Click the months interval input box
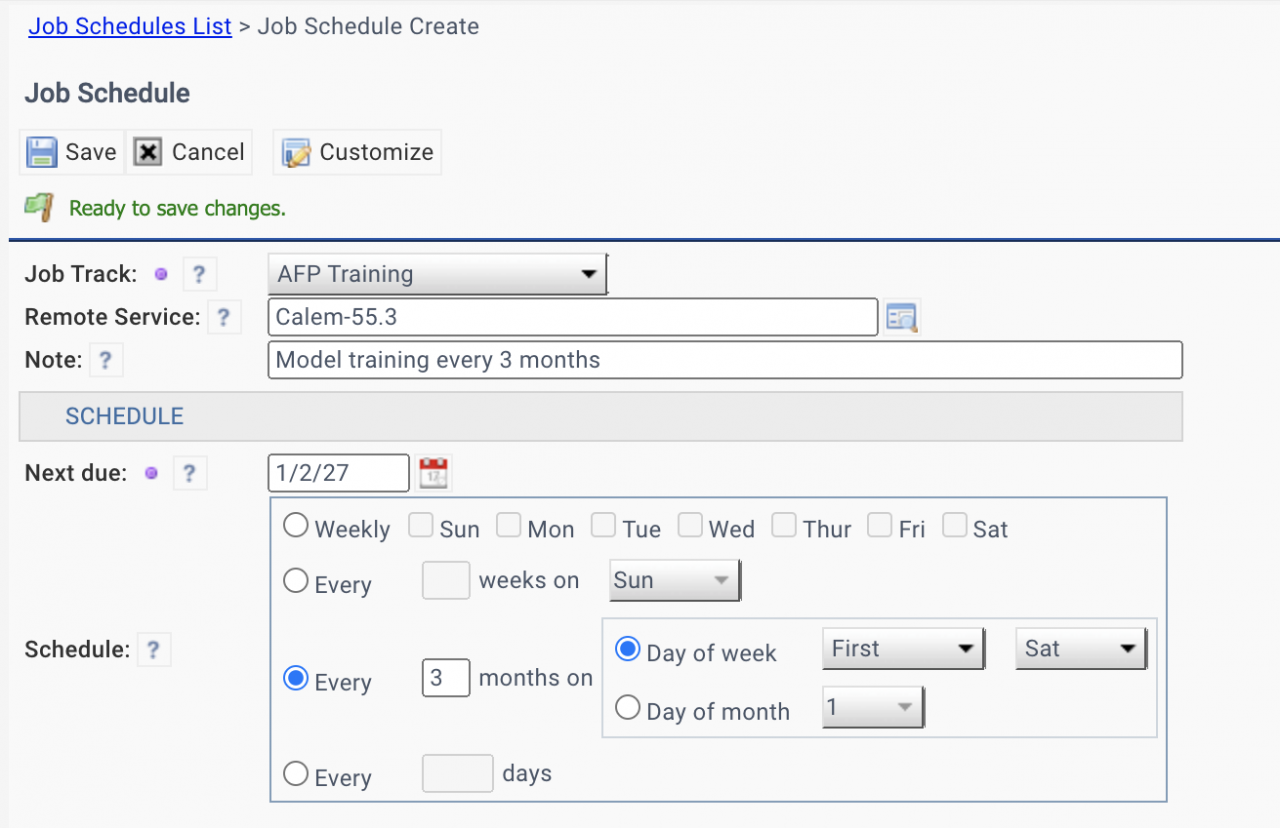 pos(446,678)
